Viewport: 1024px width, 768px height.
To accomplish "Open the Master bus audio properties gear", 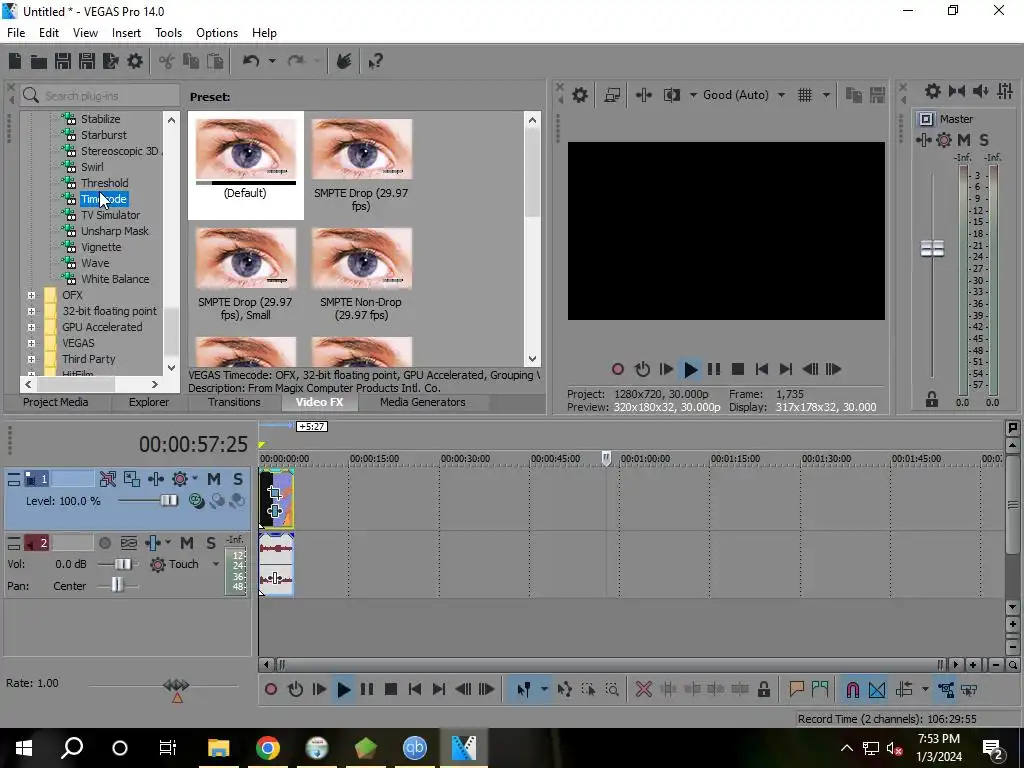I will click(x=933, y=91).
